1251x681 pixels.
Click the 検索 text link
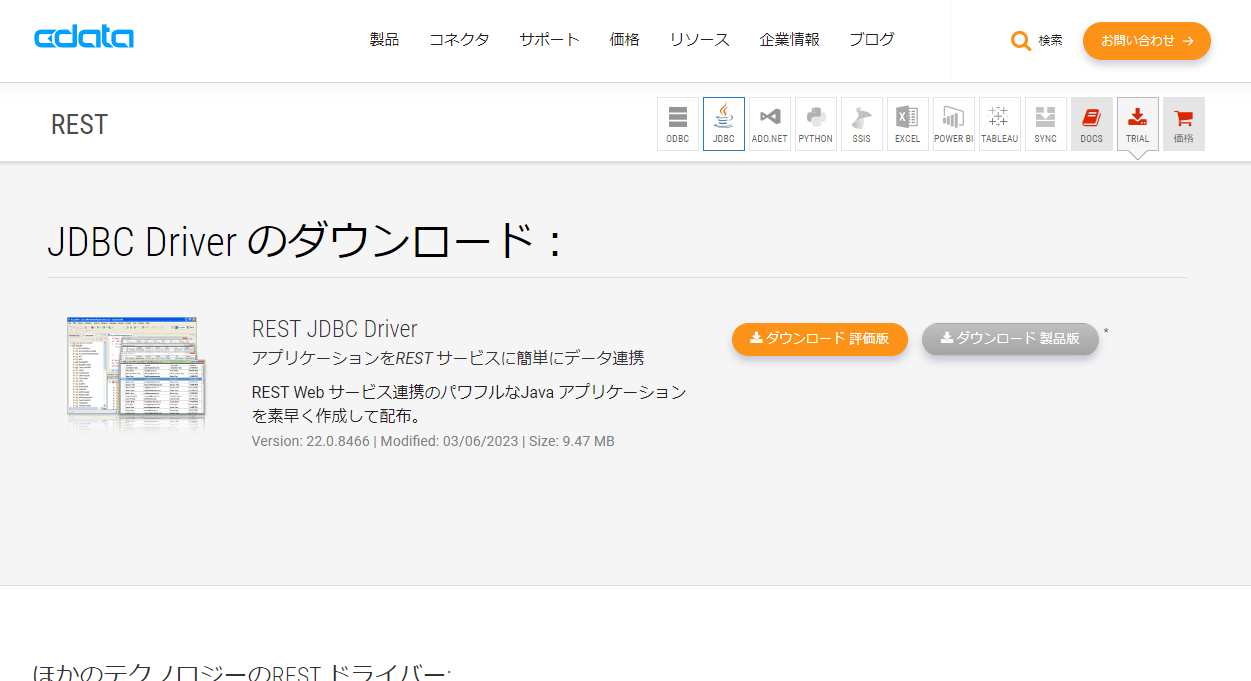coord(1050,41)
